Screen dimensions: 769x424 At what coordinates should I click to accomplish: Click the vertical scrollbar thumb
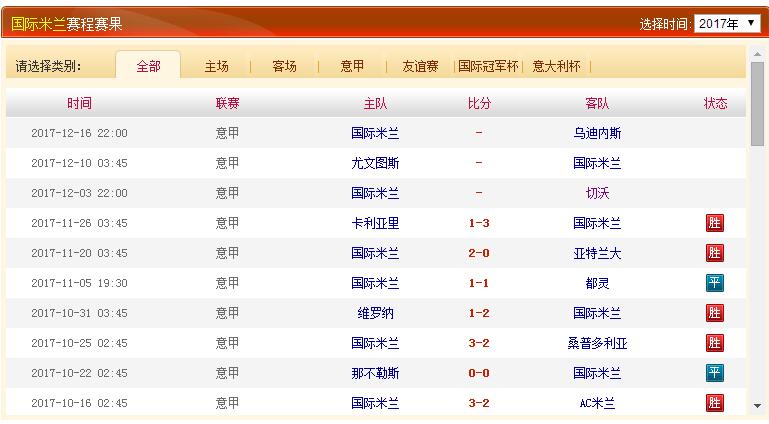(x=757, y=104)
